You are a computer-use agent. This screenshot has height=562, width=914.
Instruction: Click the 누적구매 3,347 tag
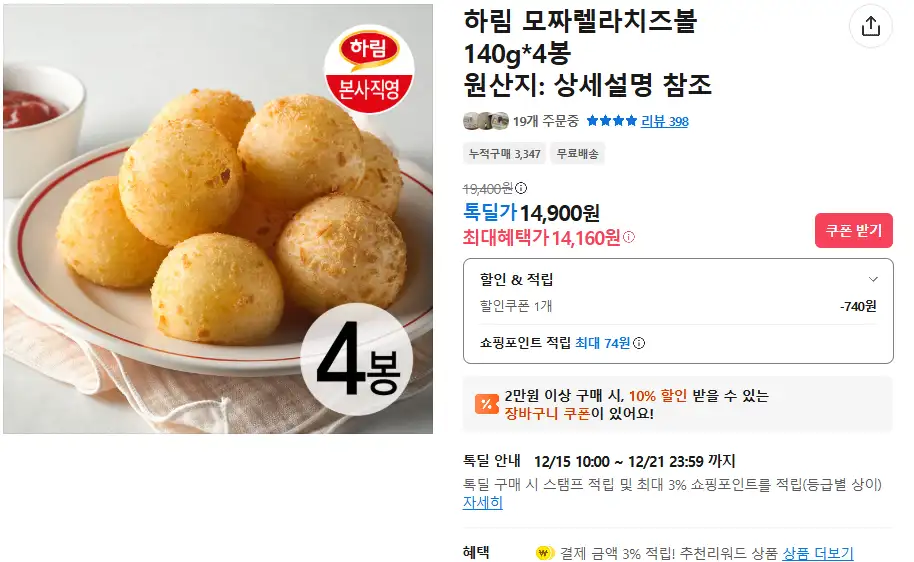click(505, 154)
